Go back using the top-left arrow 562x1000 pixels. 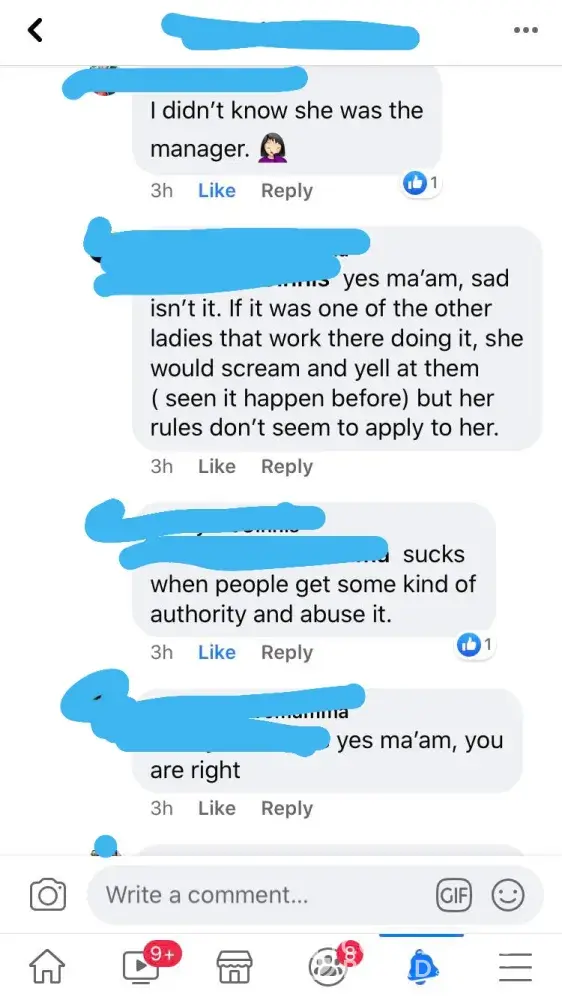(x=36, y=30)
